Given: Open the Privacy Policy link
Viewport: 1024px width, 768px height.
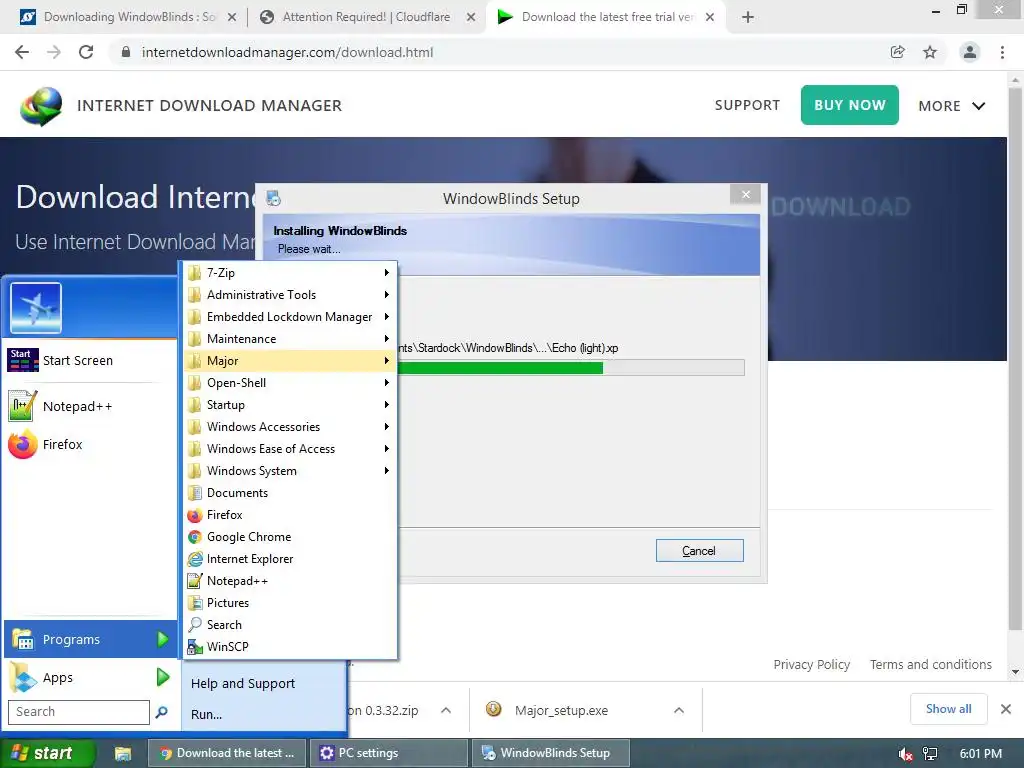Looking at the screenshot, I should [x=812, y=665].
